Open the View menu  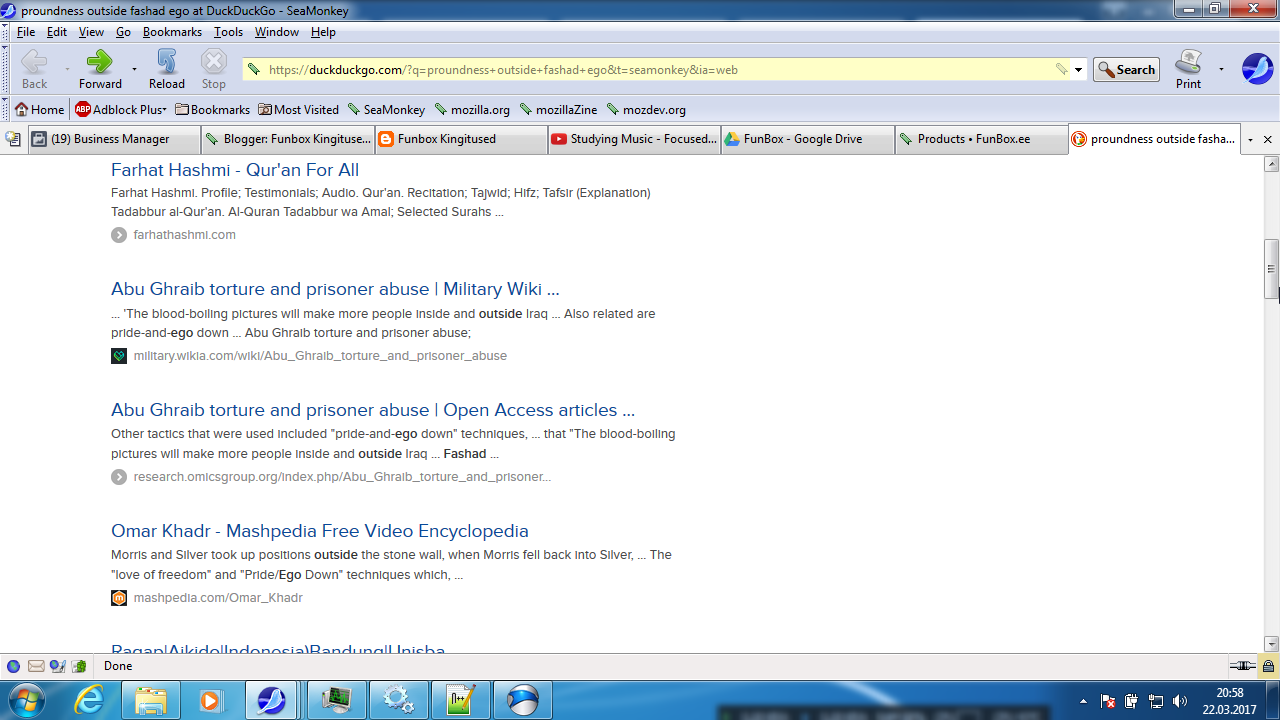(91, 32)
